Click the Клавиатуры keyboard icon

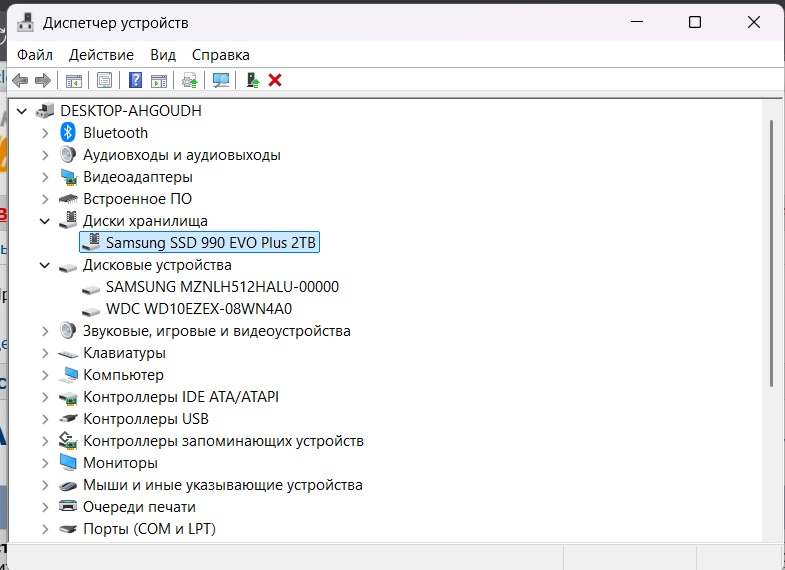pyautogui.click(x=68, y=354)
